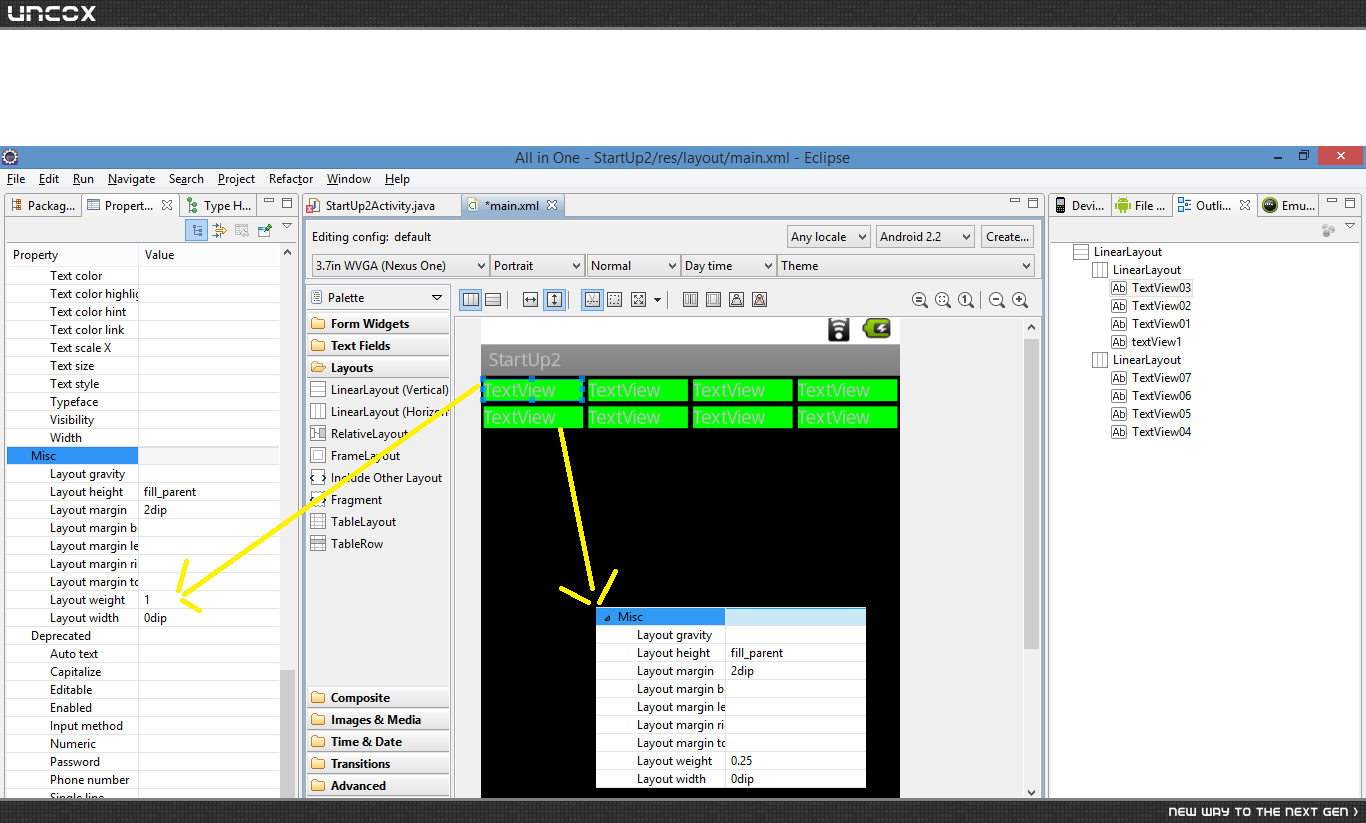1366x823 pixels.
Task: Toggle fill height layout button
Action: 554,299
